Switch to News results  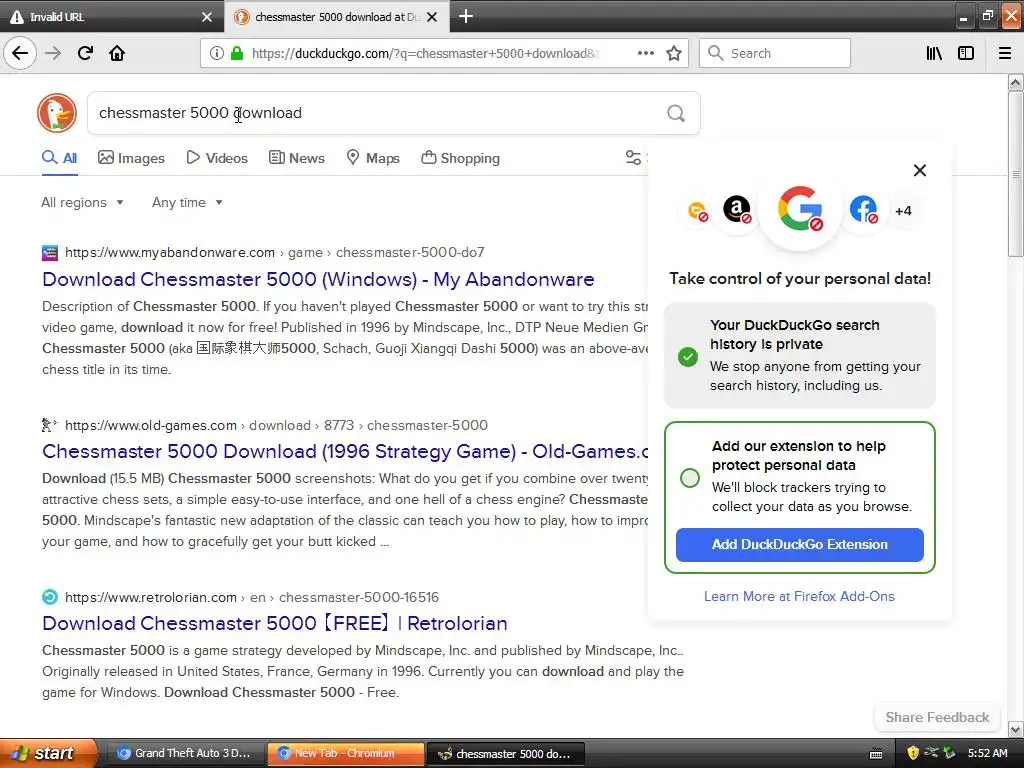coord(296,158)
